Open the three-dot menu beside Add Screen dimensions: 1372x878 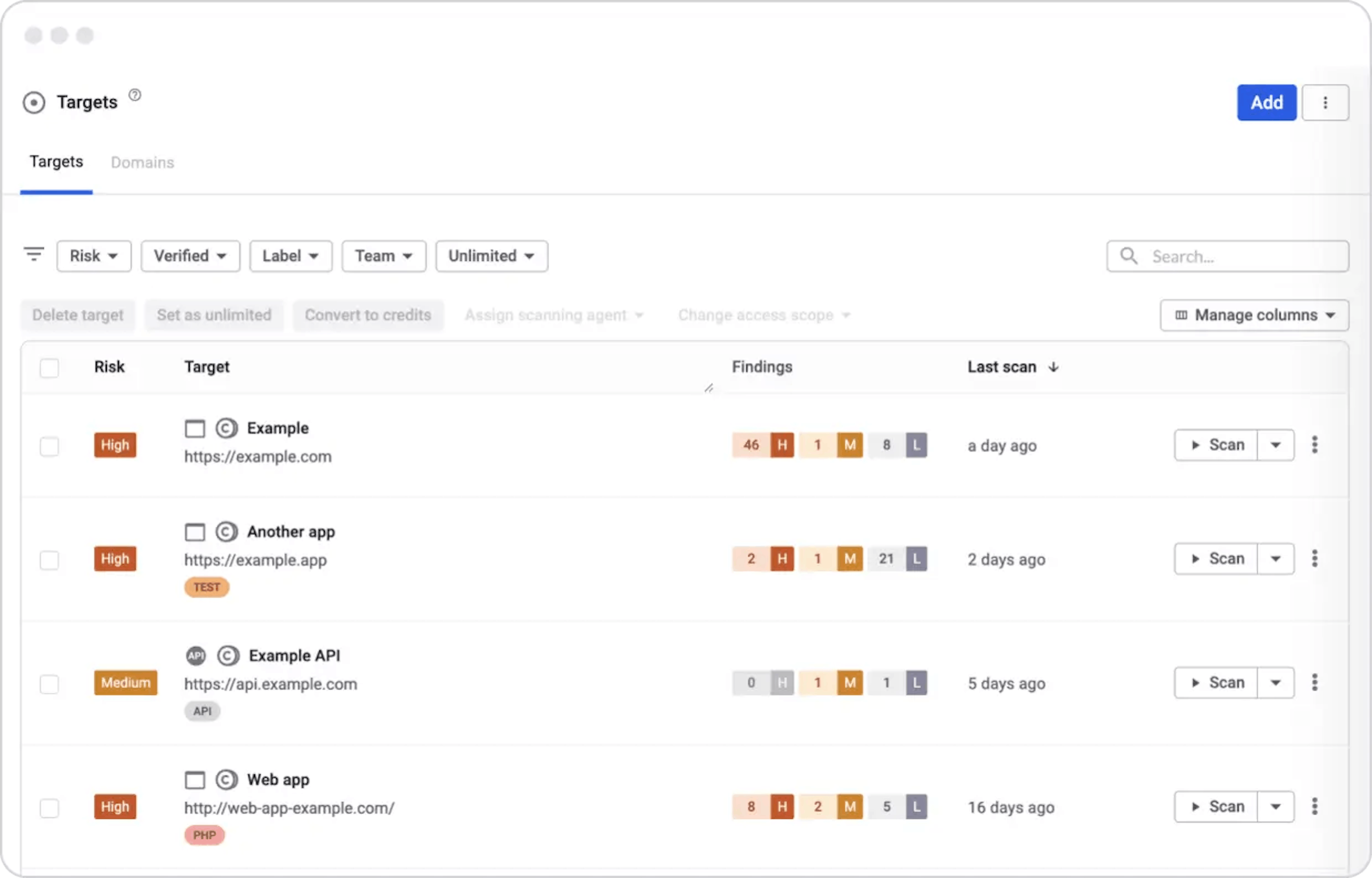pos(1325,103)
